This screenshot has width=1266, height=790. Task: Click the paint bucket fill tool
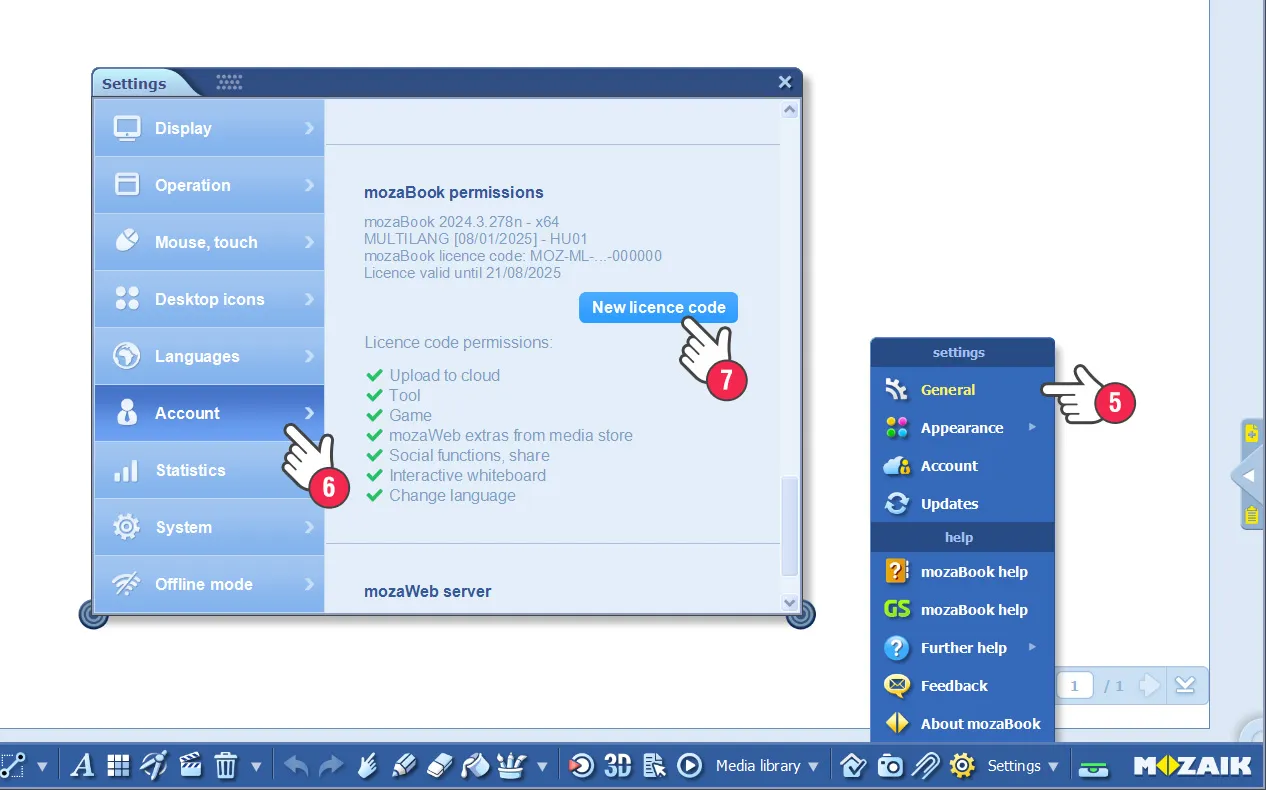pyautogui.click(x=475, y=766)
